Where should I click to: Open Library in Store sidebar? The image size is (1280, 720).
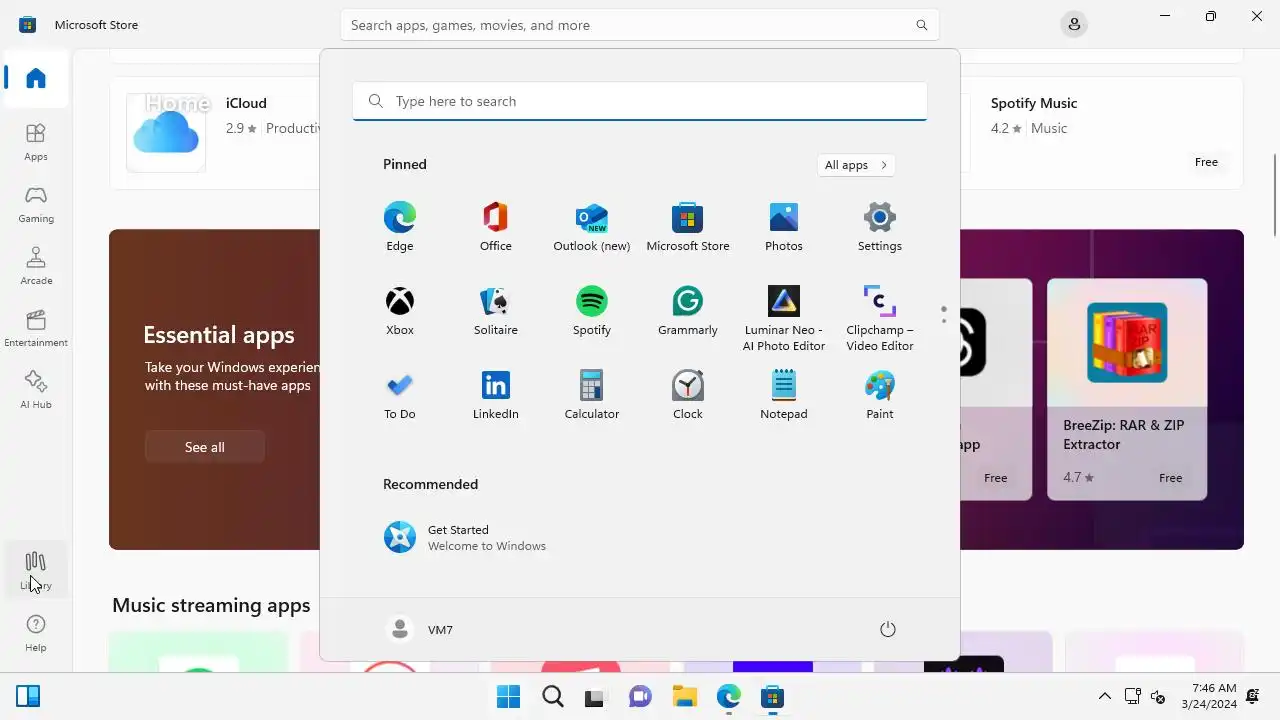click(36, 570)
